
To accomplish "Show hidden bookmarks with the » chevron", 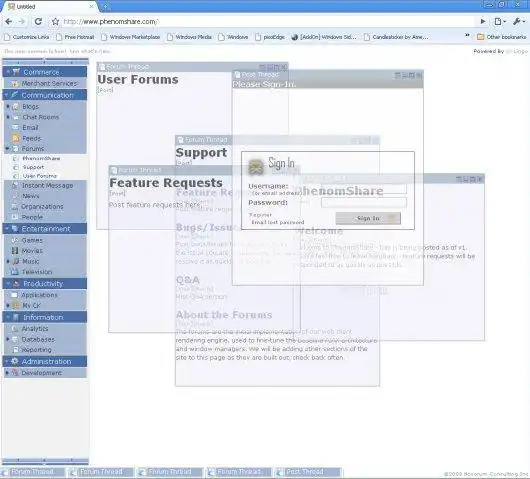I will [467, 36].
